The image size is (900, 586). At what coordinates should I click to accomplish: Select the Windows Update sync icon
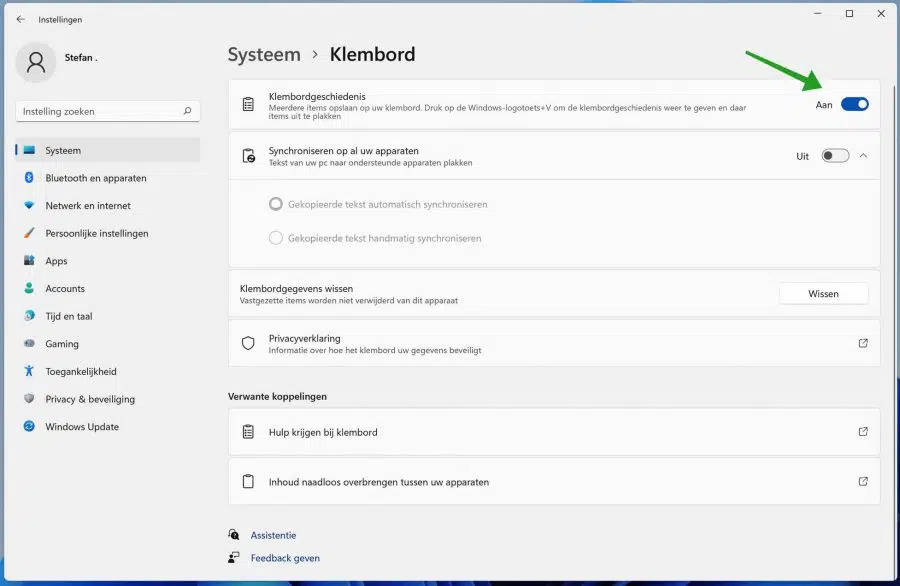(x=29, y=426)
